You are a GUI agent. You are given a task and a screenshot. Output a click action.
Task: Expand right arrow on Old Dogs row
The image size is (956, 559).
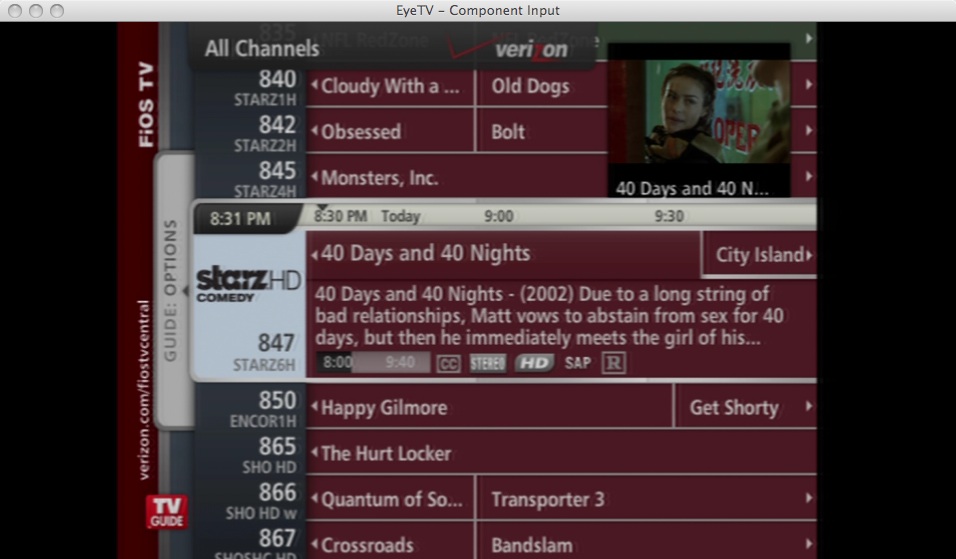pos(808,85)
